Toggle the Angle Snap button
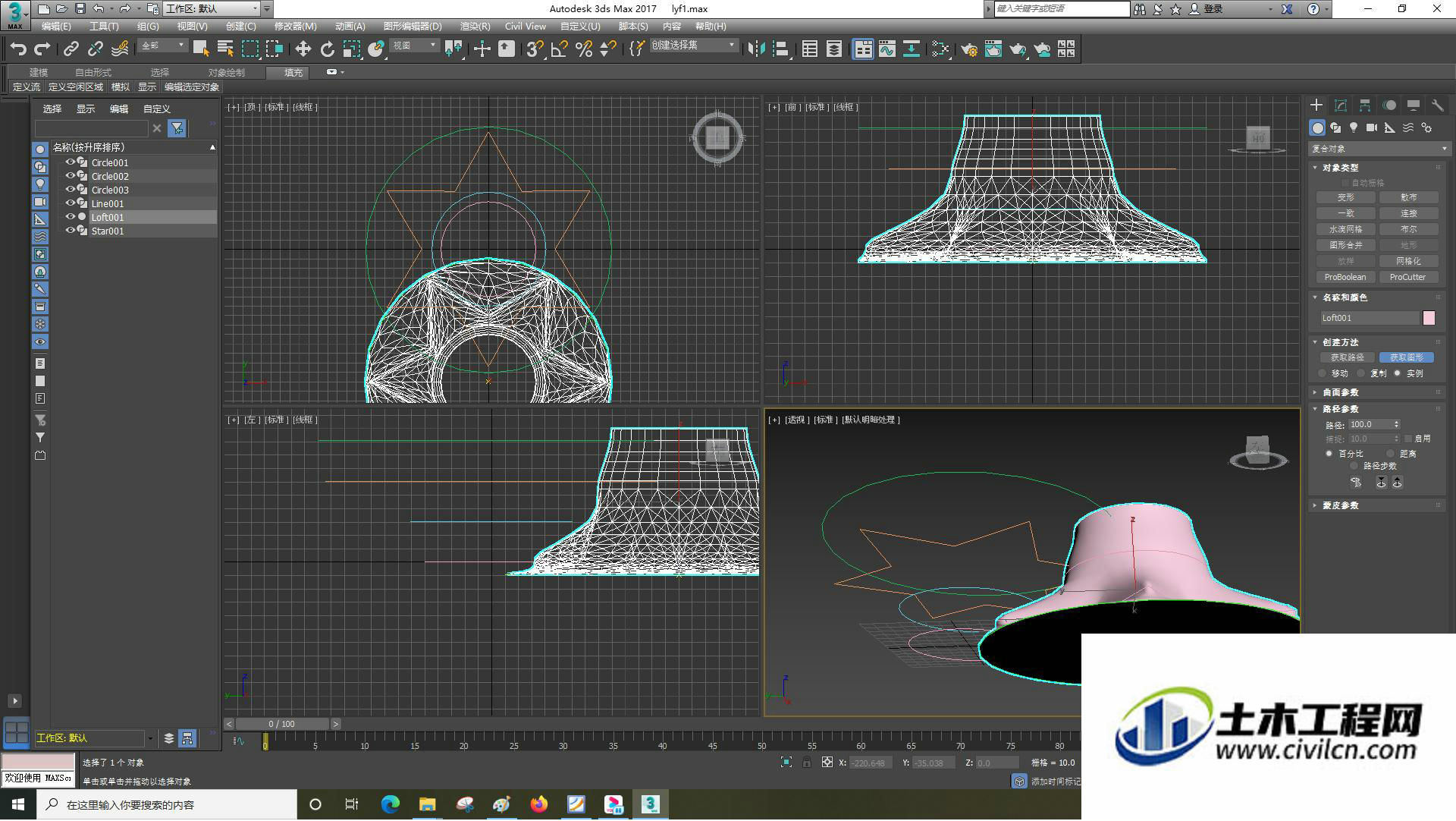 [559, 49]
